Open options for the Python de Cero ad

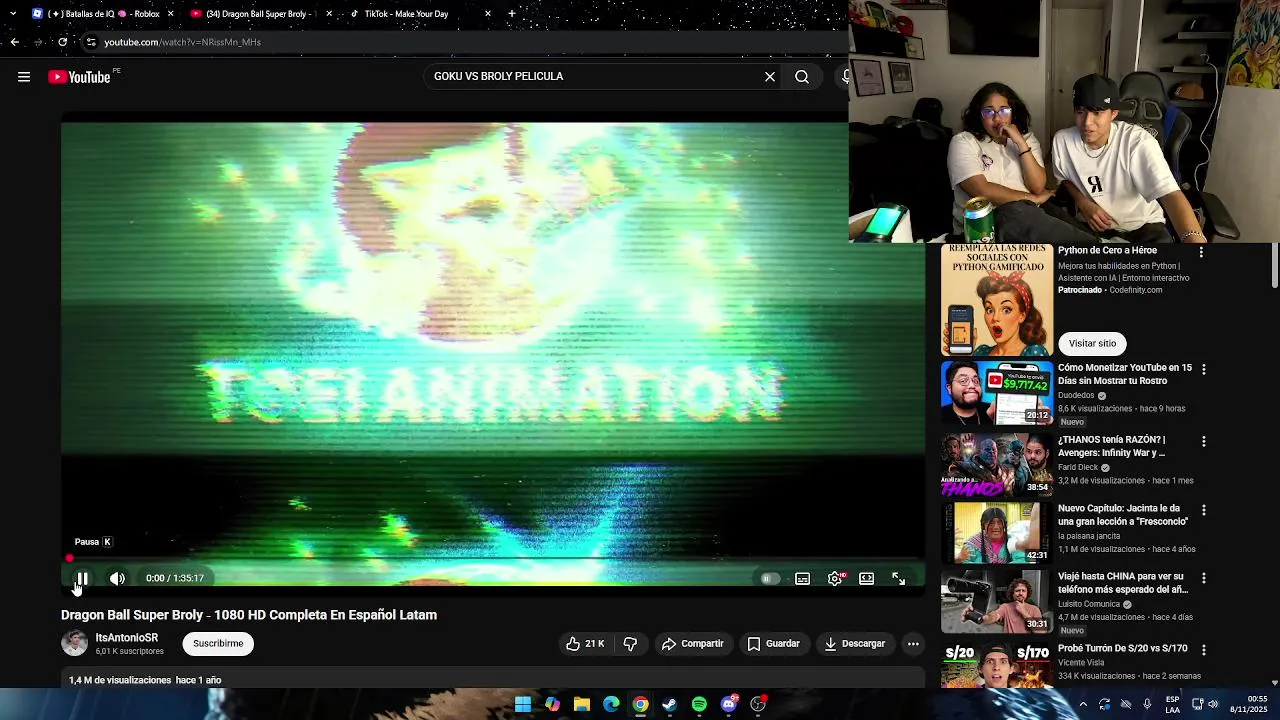1201,252
